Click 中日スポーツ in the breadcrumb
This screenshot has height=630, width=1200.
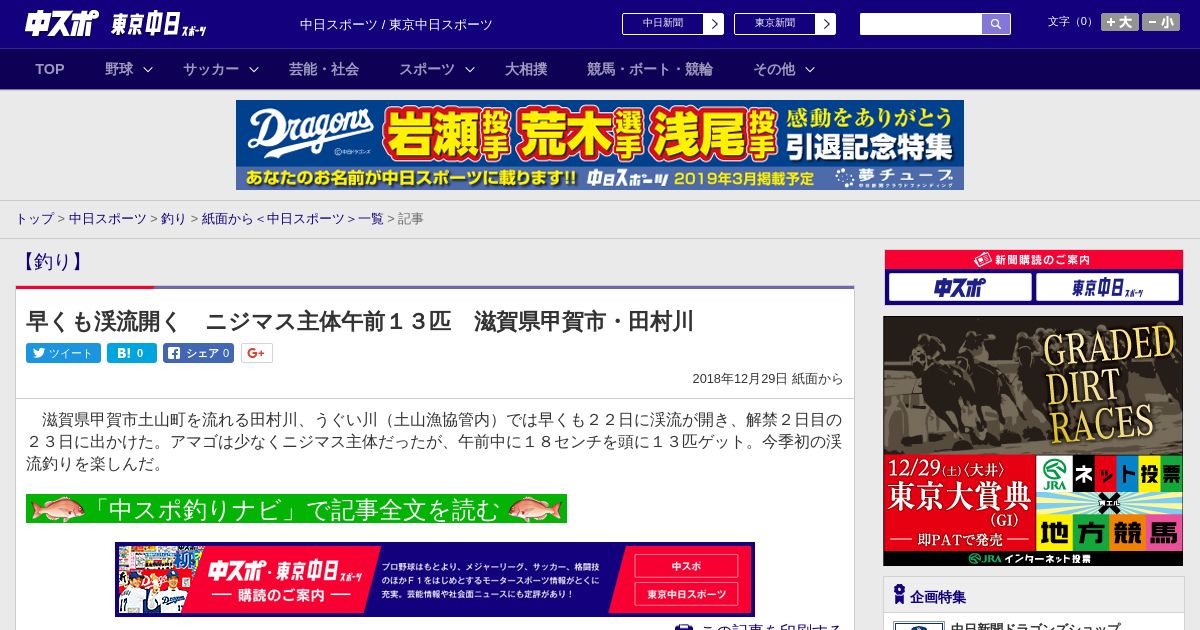[108, 218]
